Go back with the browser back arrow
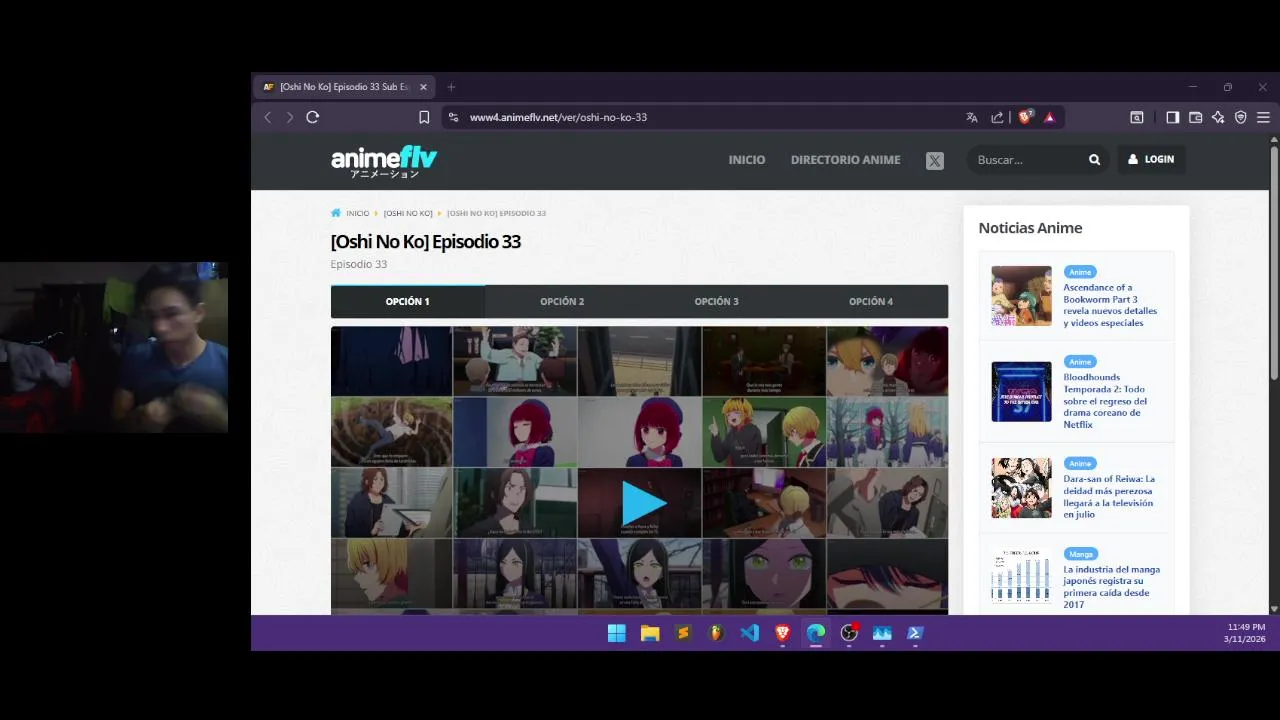This screenshot has width=1280, height=720. tap(267, 117)
